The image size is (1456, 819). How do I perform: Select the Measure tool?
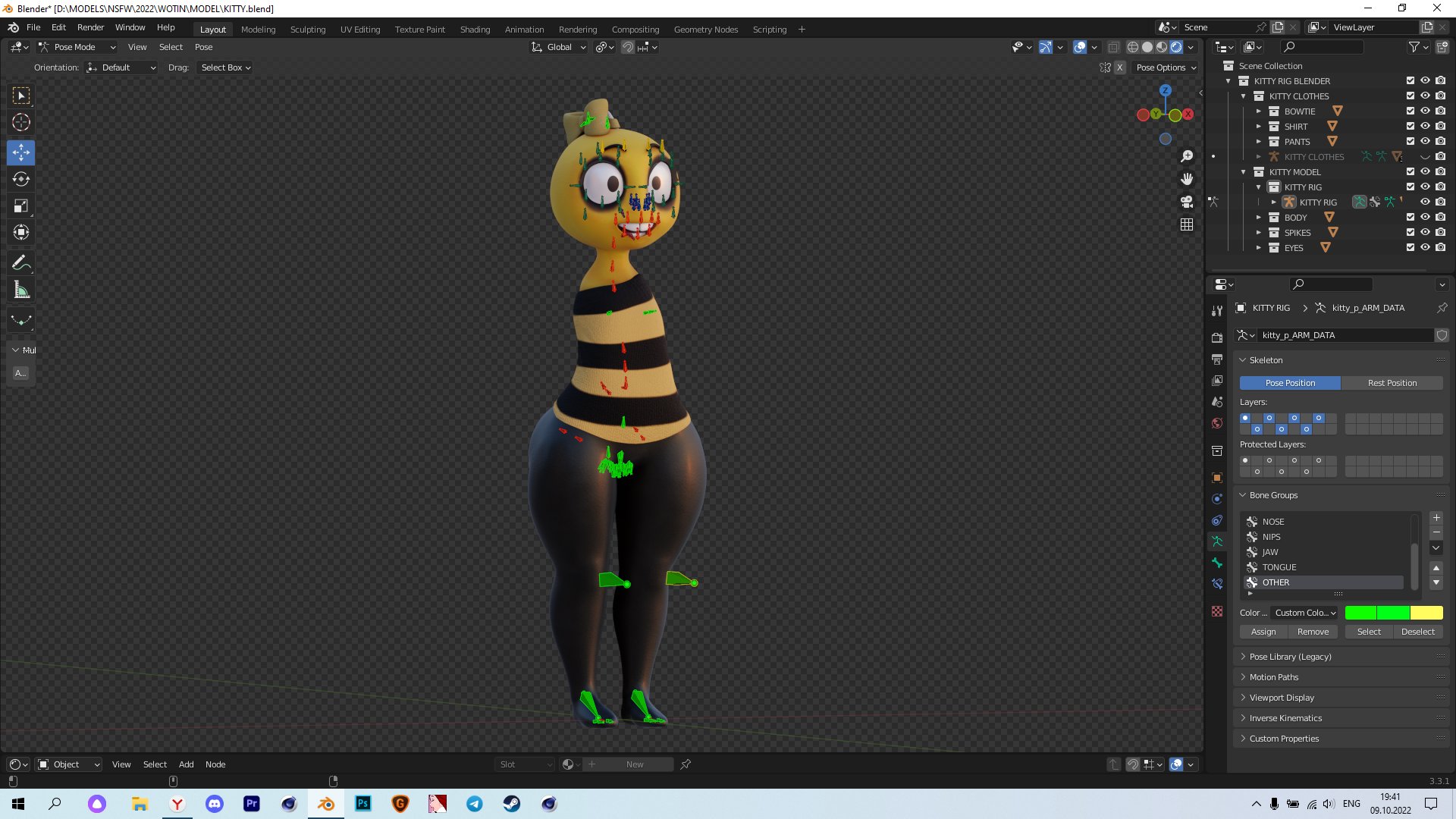click(x=21, y=290)
